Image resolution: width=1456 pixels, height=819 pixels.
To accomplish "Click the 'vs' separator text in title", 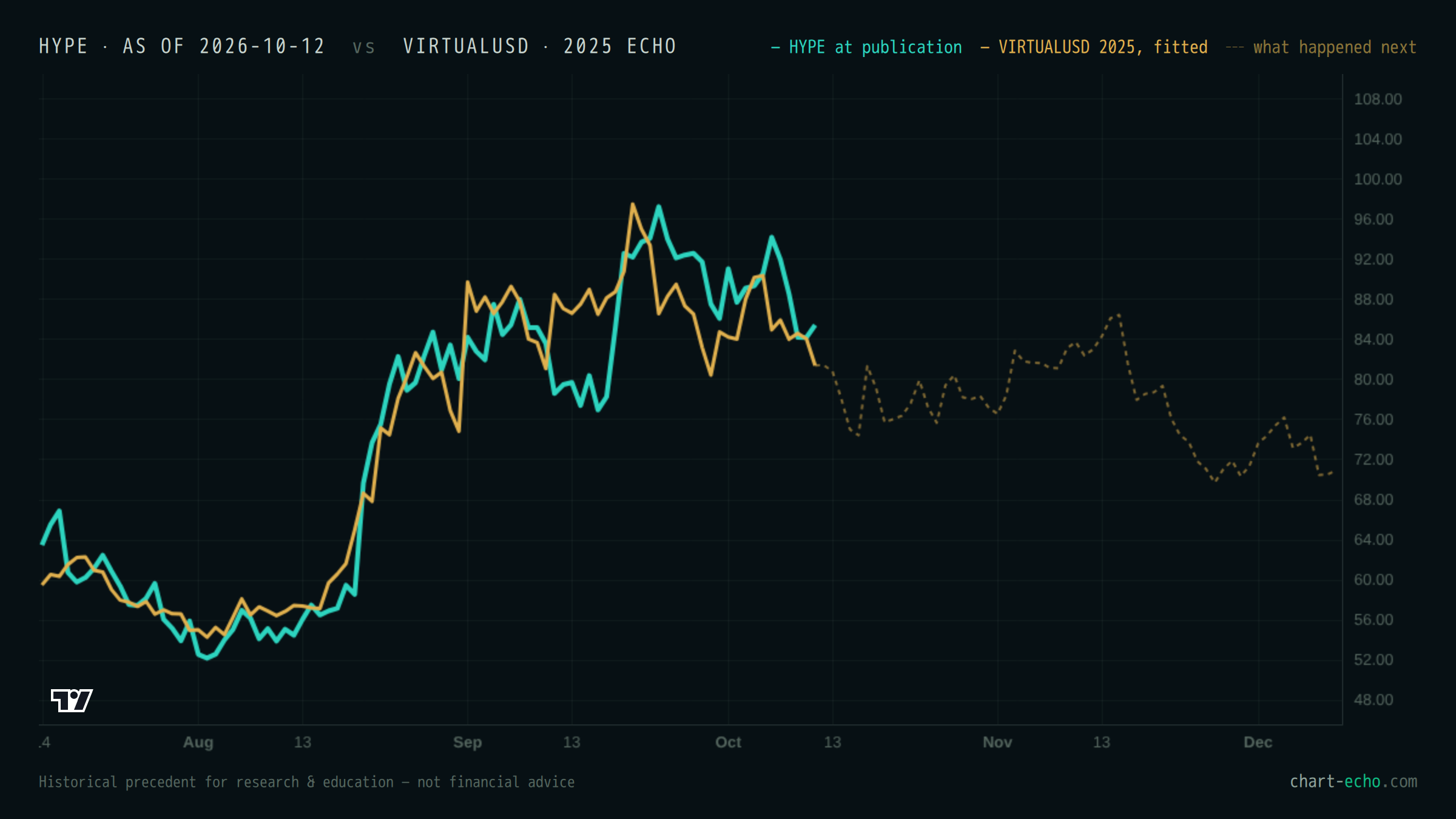I will pyautogui.click(x=364, y=47).
